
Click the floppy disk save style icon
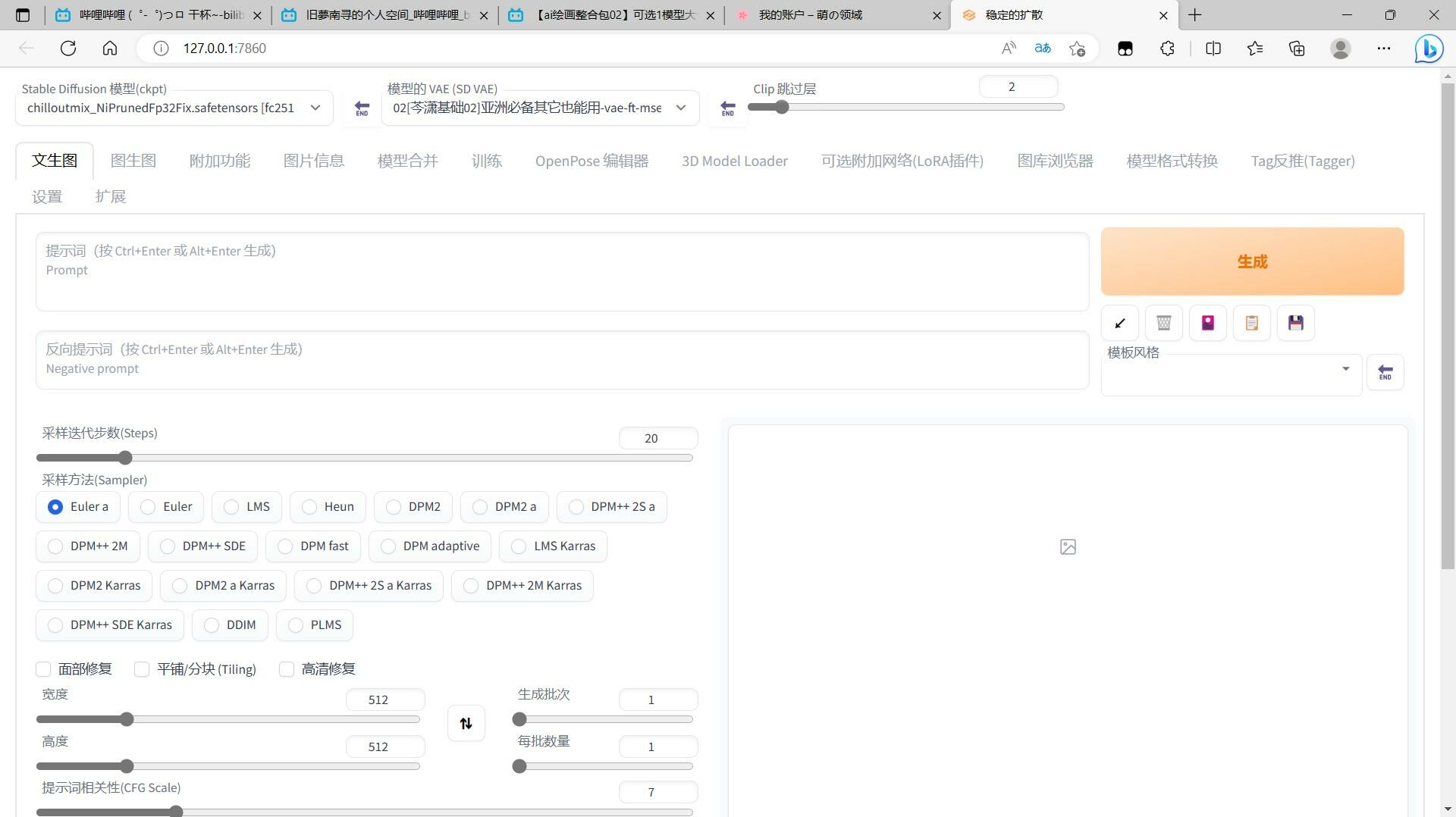[x=1295, y=324]
